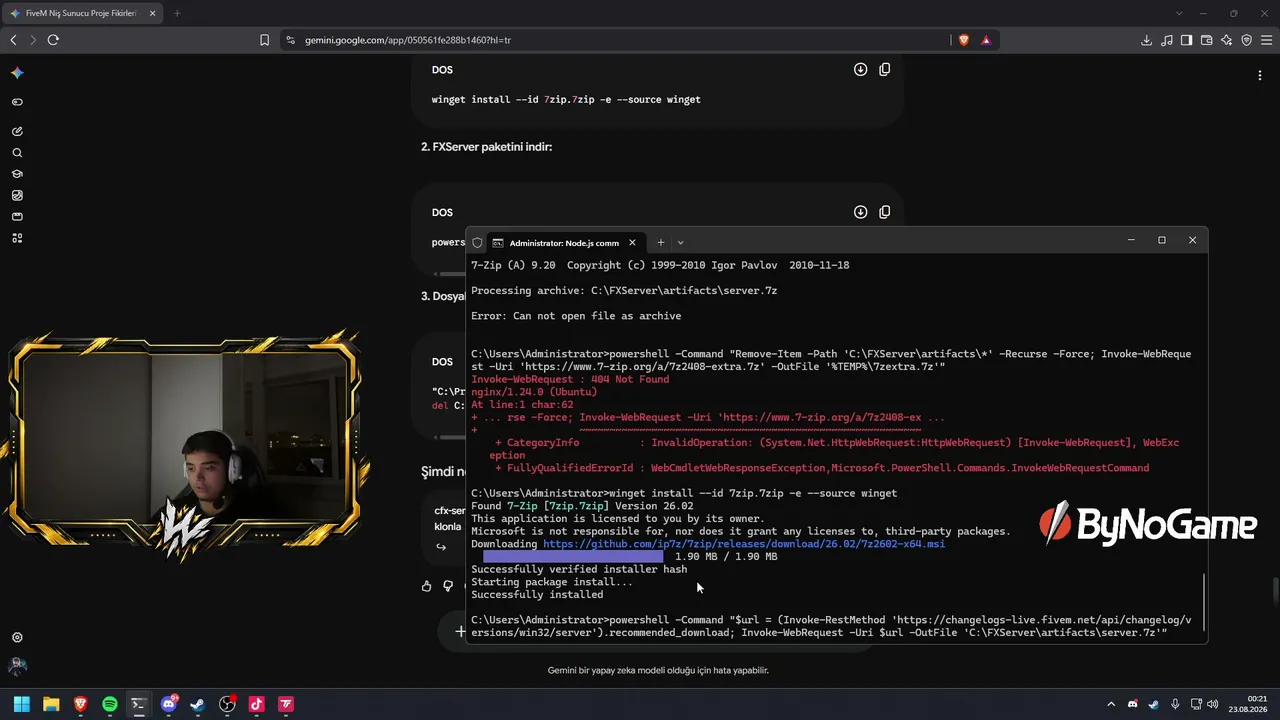
Task: Bookmark this page with the bookmark icon
Action: [264, 40]
